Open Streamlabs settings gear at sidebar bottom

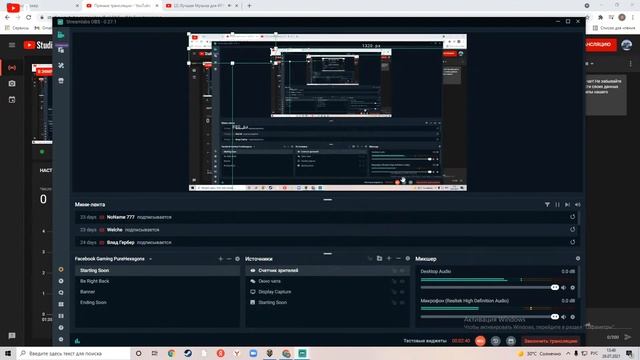[61, 339]
